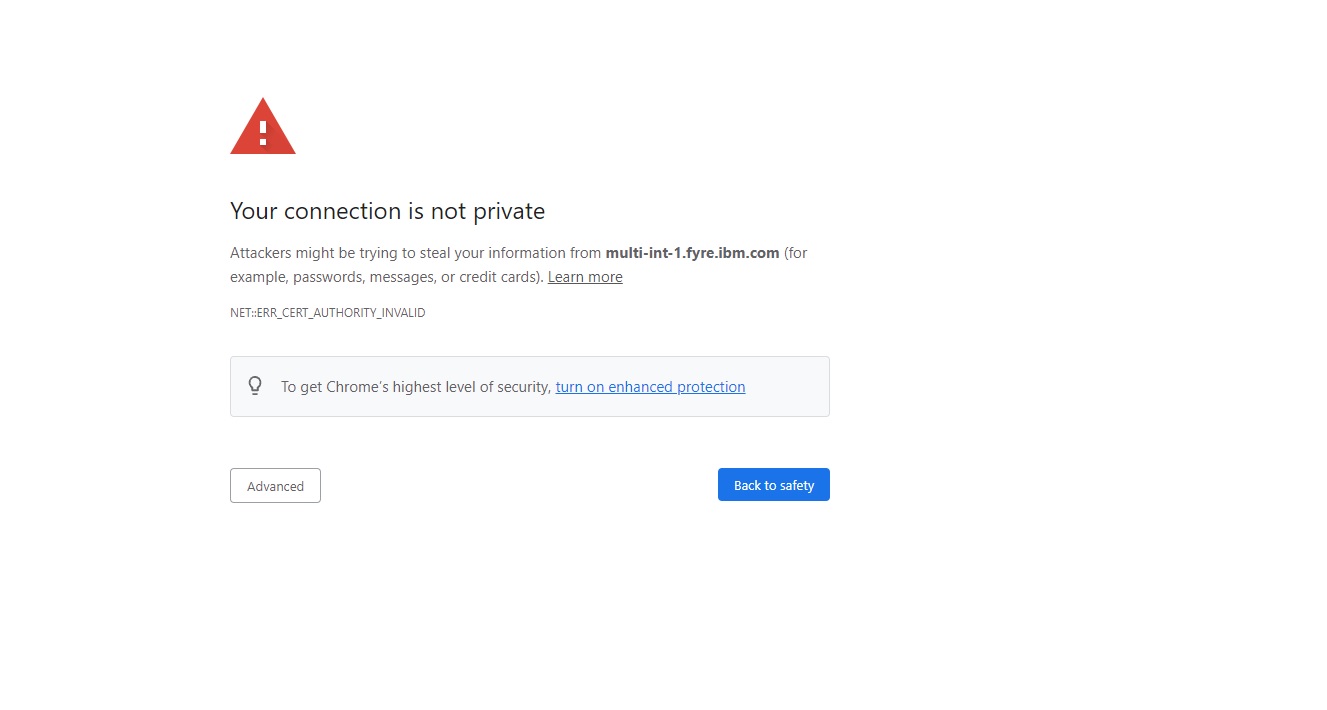Click the word 'safety' on the blue button
Image resolution: width=1327 pixels, height=710 pixels.
pos(797,486)
